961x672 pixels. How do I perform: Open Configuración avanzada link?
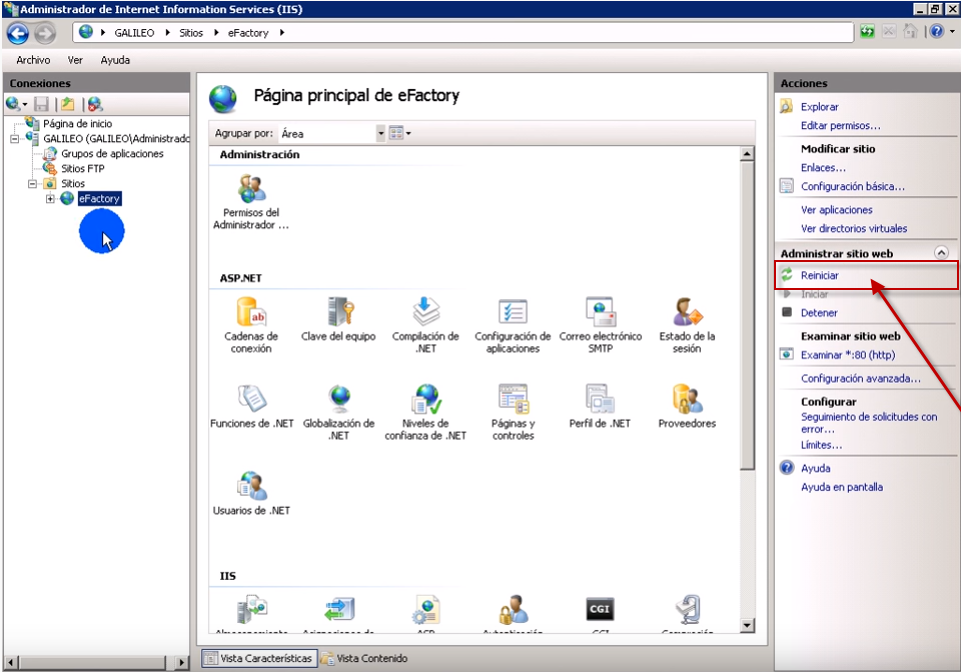[x=860, y=378]
